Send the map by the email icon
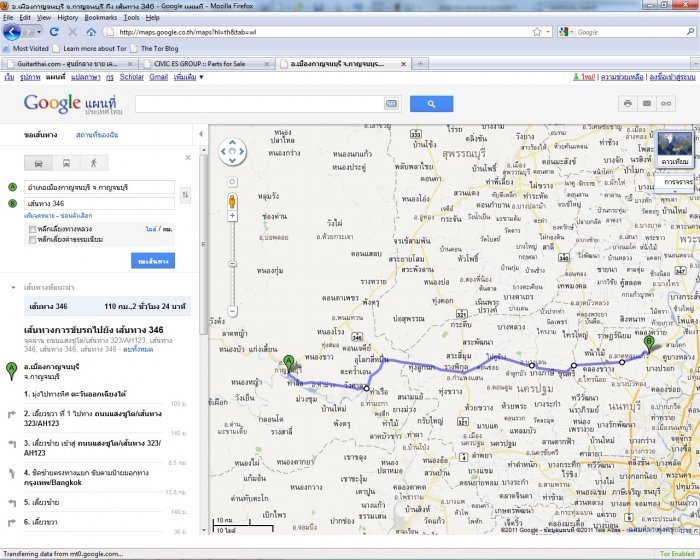 (x=646, y=104)
